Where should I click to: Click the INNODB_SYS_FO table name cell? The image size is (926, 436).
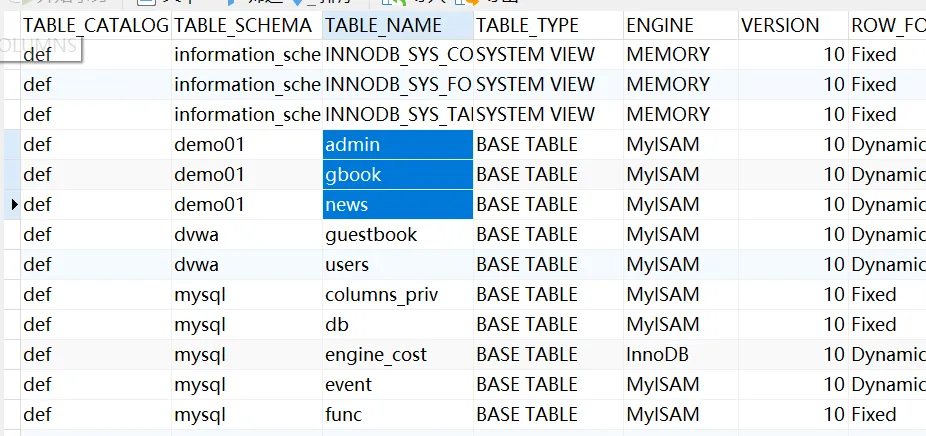[x=397, y=85]
